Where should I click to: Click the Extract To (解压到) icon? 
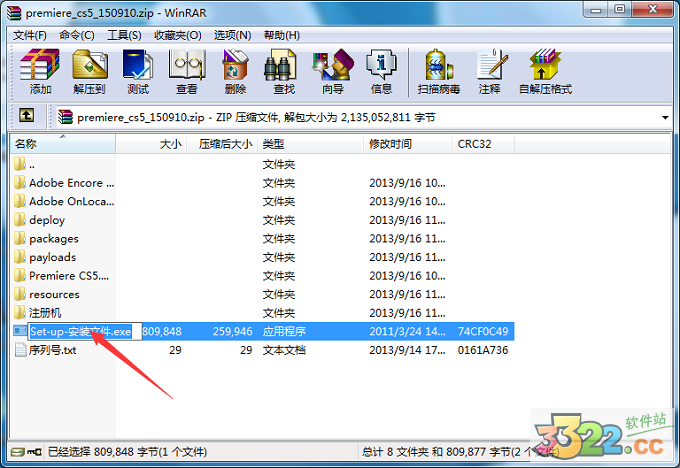click(x=90, y=65)
